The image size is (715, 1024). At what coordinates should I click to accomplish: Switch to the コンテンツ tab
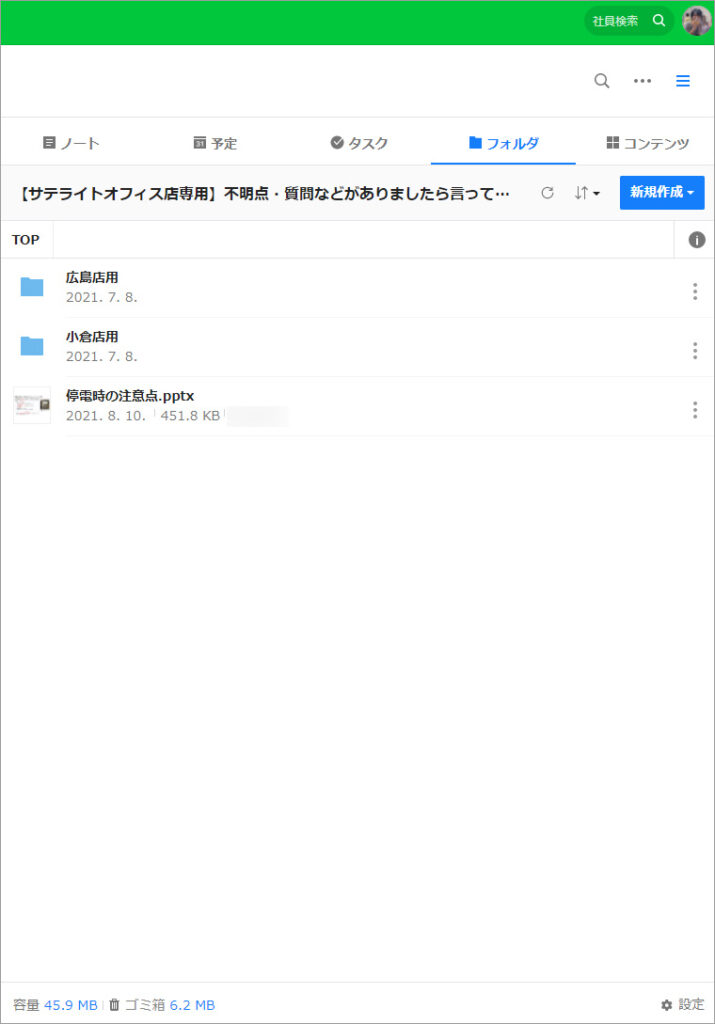[x=647, y=143]
